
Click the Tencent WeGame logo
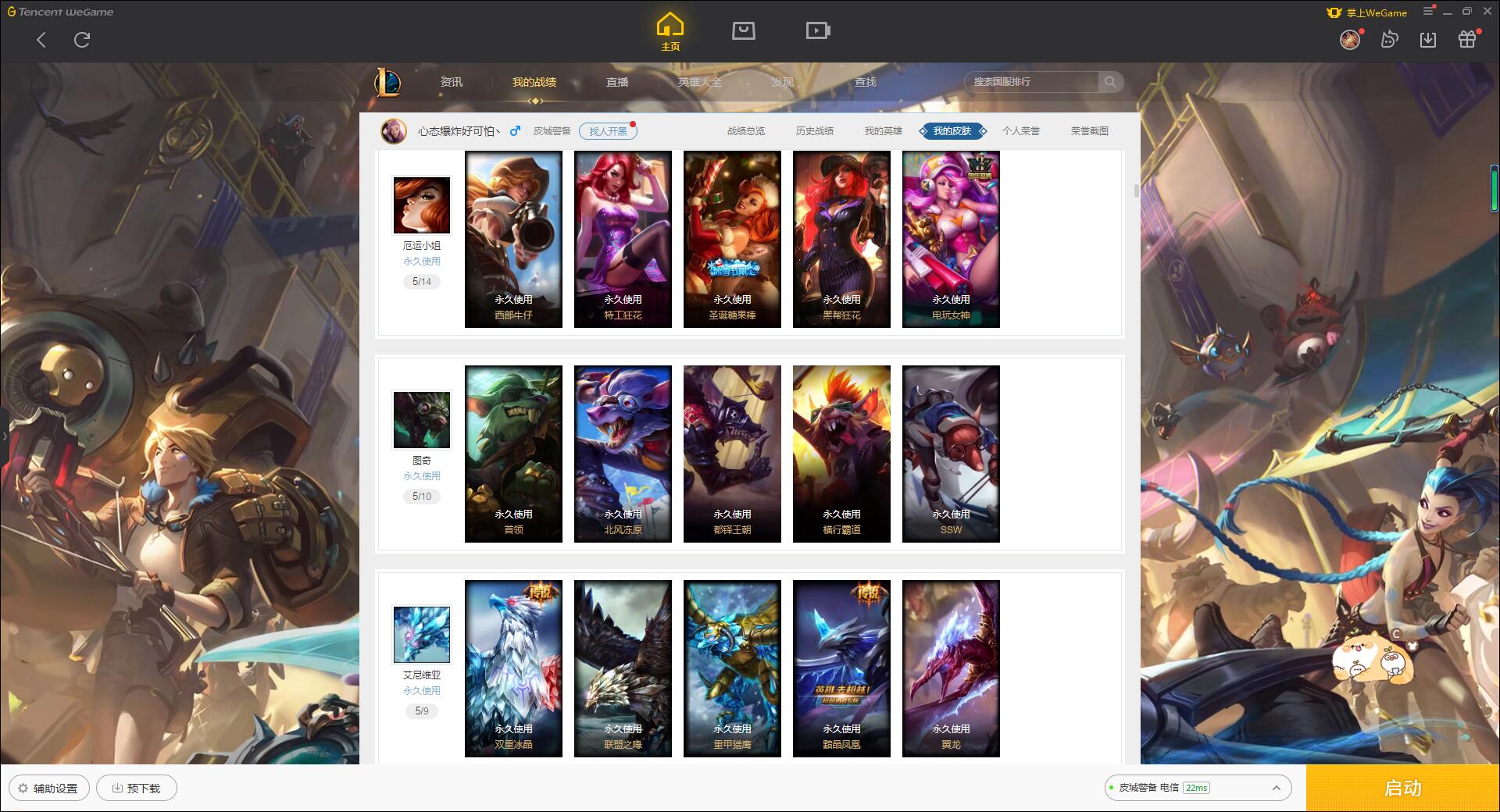[x=60, y=12]
